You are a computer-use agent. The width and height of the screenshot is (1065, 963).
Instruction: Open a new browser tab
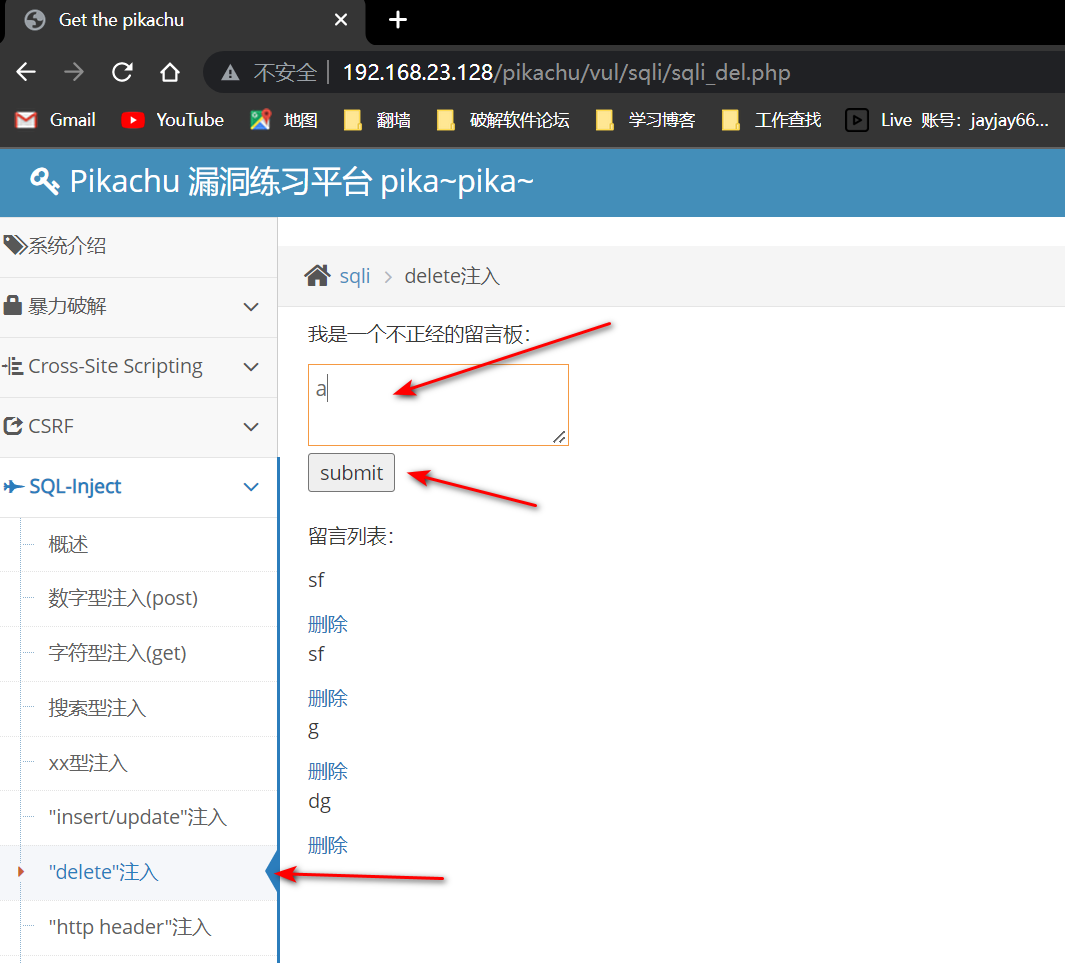tap(398, 20)
